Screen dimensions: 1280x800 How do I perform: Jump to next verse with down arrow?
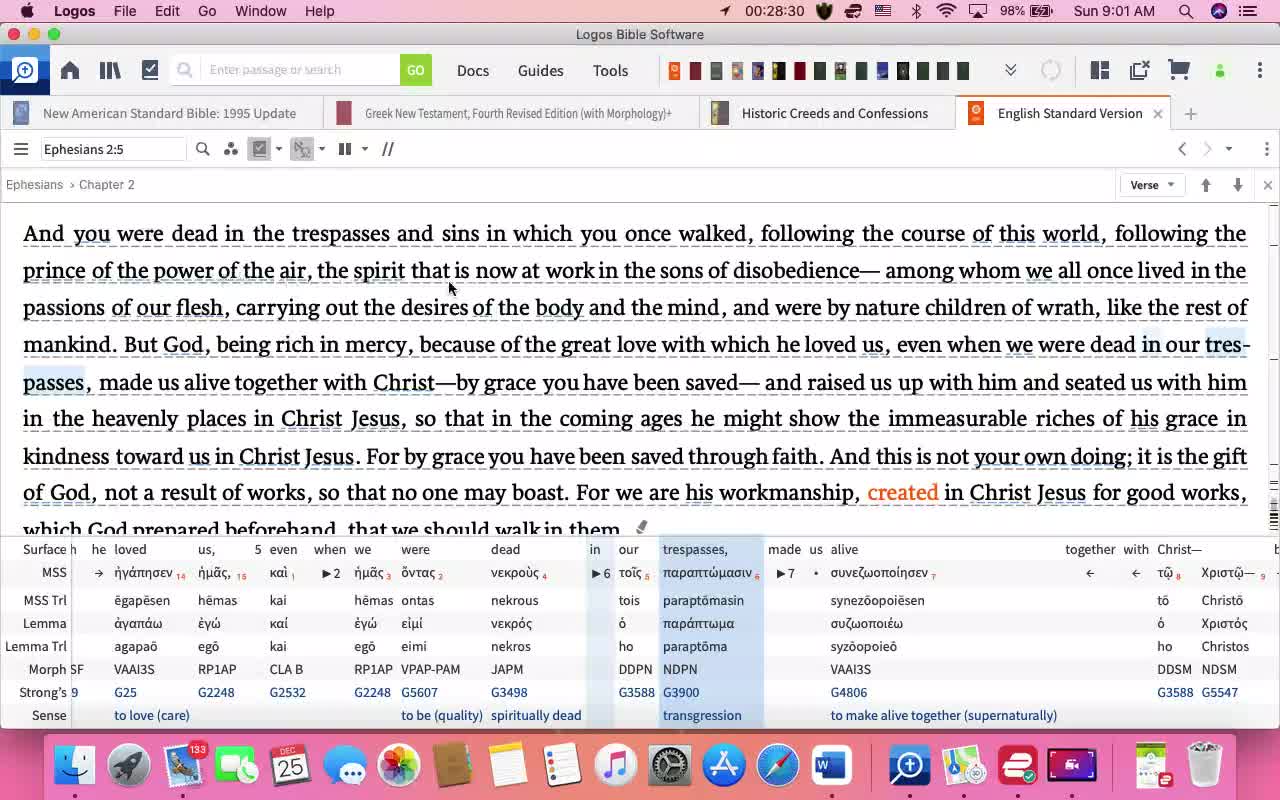[1238, 185]
